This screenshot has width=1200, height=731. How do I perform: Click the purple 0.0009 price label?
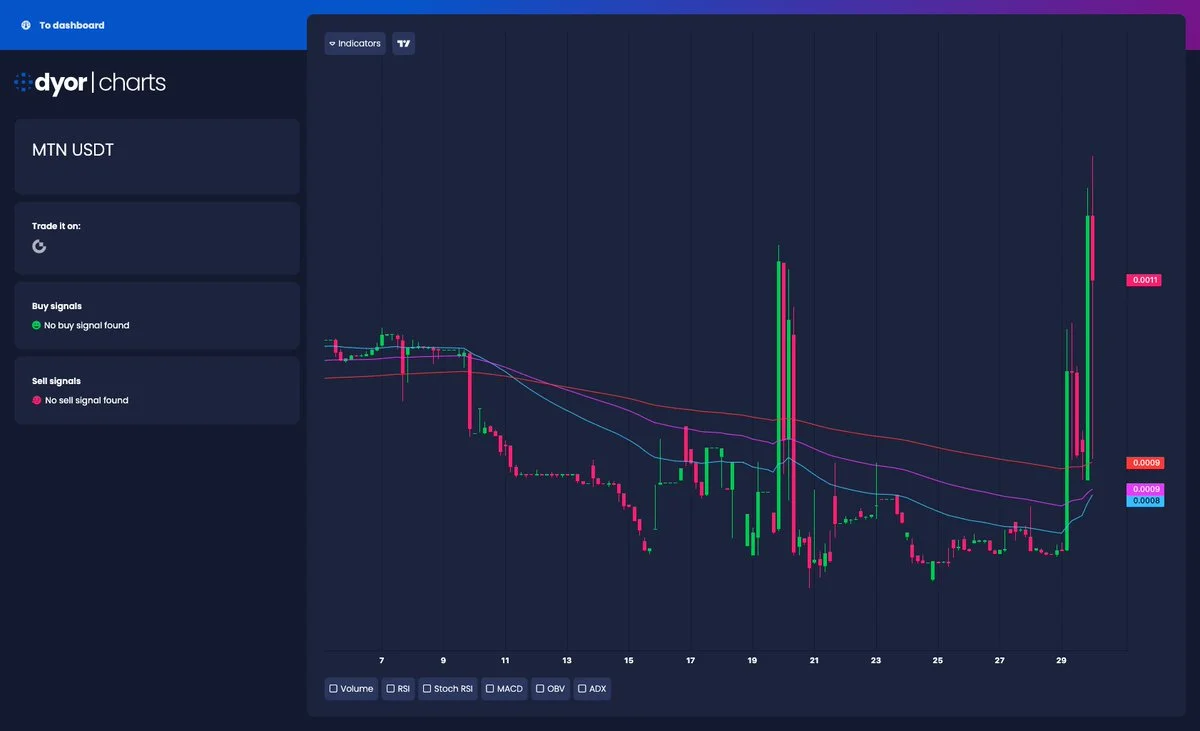pyautogui.click(x=1144, y=490)
